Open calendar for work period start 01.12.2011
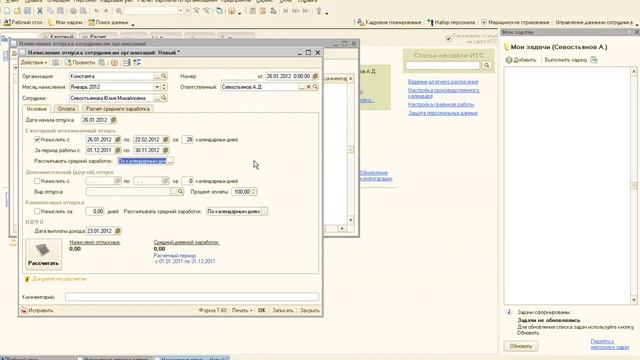The height and width of the screenshot is (360, 640). click(118, 150)
